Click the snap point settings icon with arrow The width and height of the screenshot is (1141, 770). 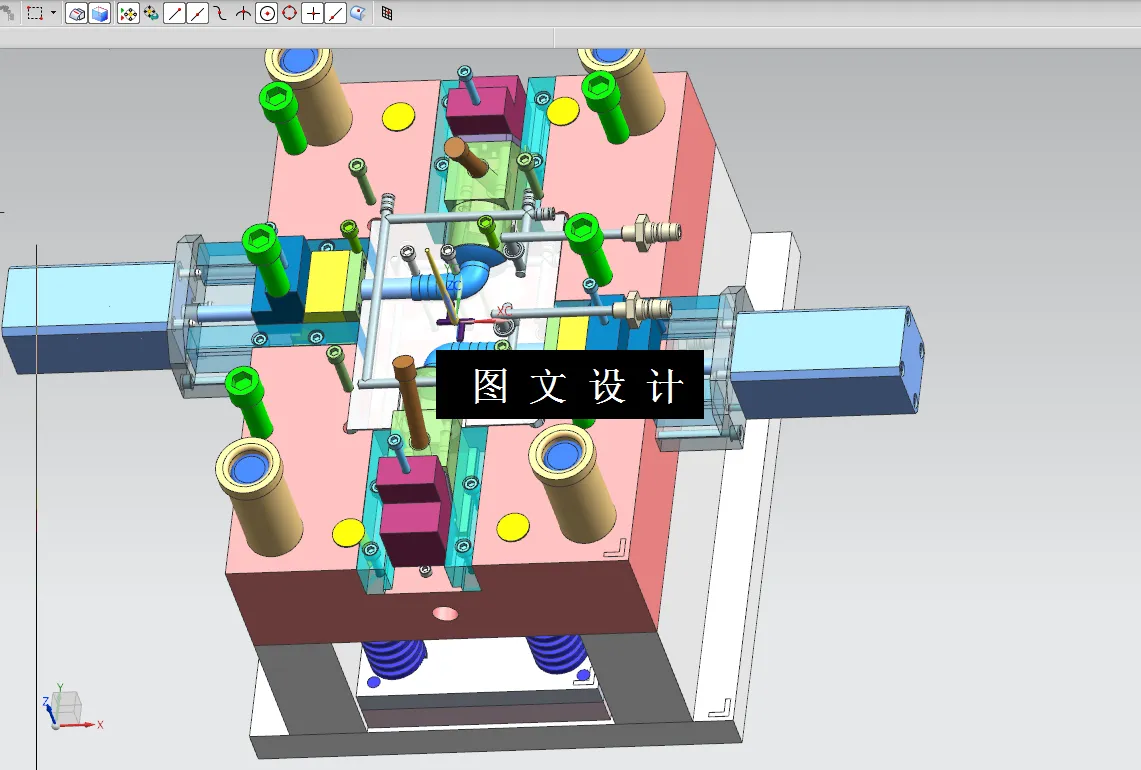click(150, 13)
